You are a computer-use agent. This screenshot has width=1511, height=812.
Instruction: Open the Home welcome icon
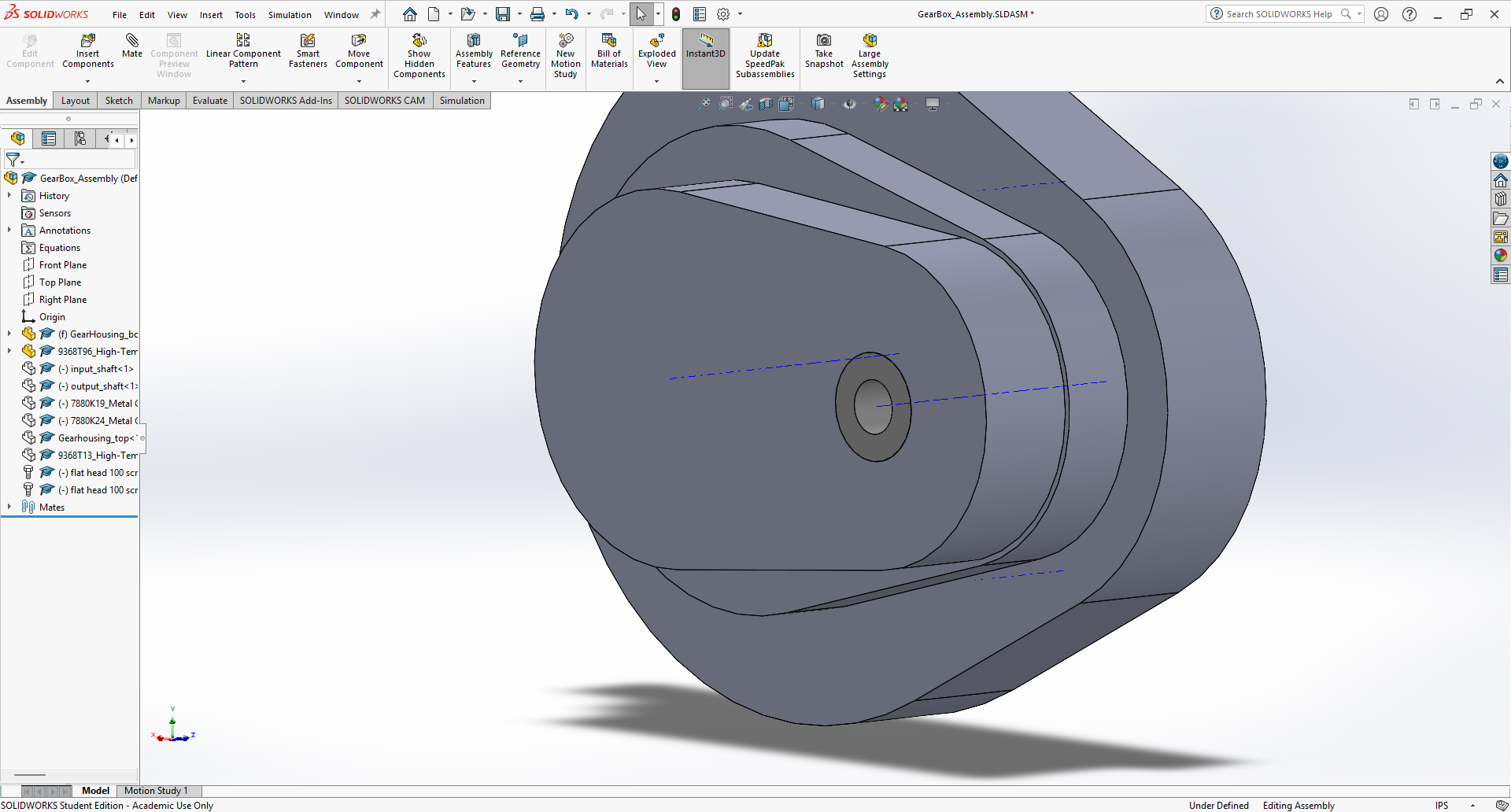click(410, 14)
